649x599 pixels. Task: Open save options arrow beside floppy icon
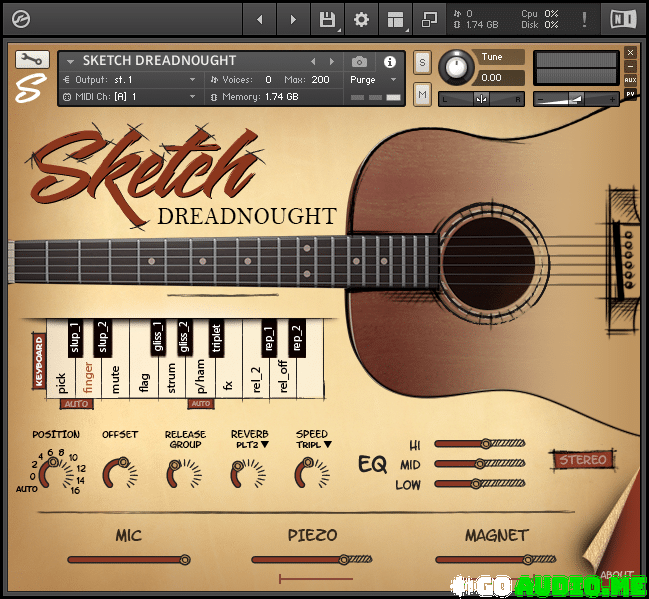tap(339, 30)
